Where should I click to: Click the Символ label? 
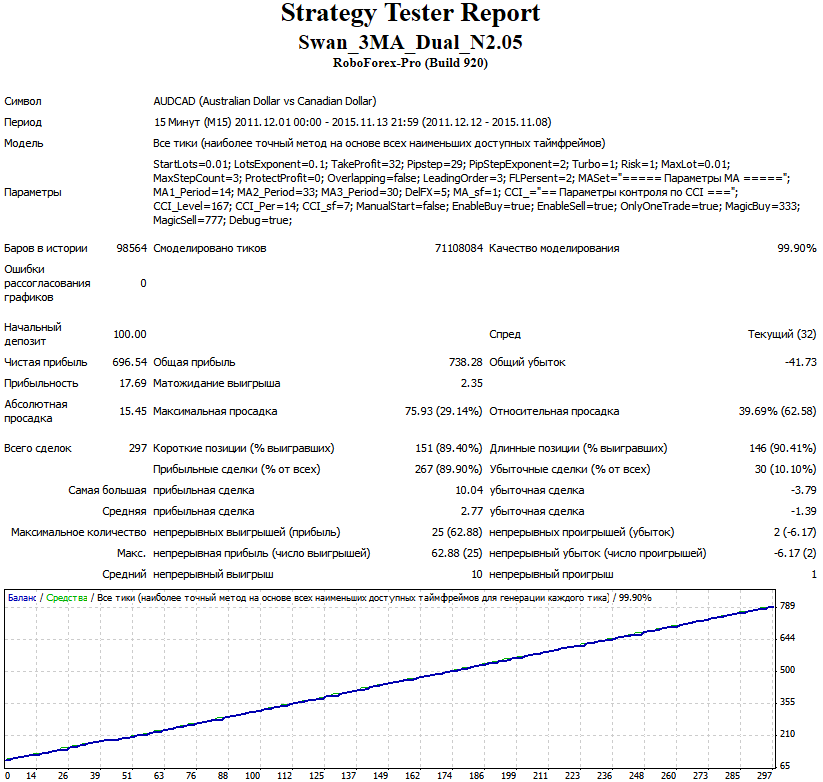[x=23, y=101]
